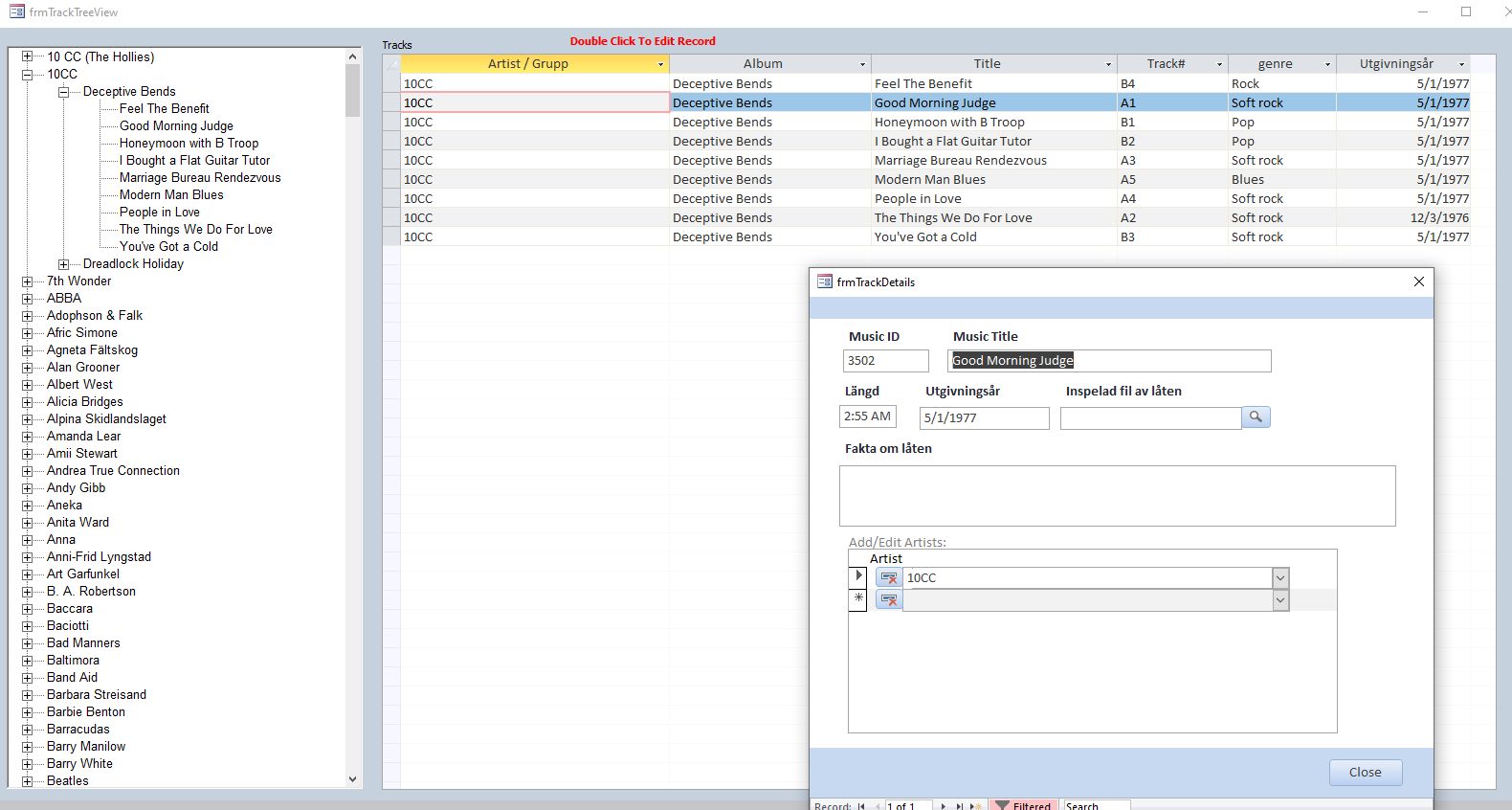This screenshot has height=810, width=1512.
Task: Click the frmTrackDetails form icon in title bar
Action: pyautogui.click(x=824, y=281)
